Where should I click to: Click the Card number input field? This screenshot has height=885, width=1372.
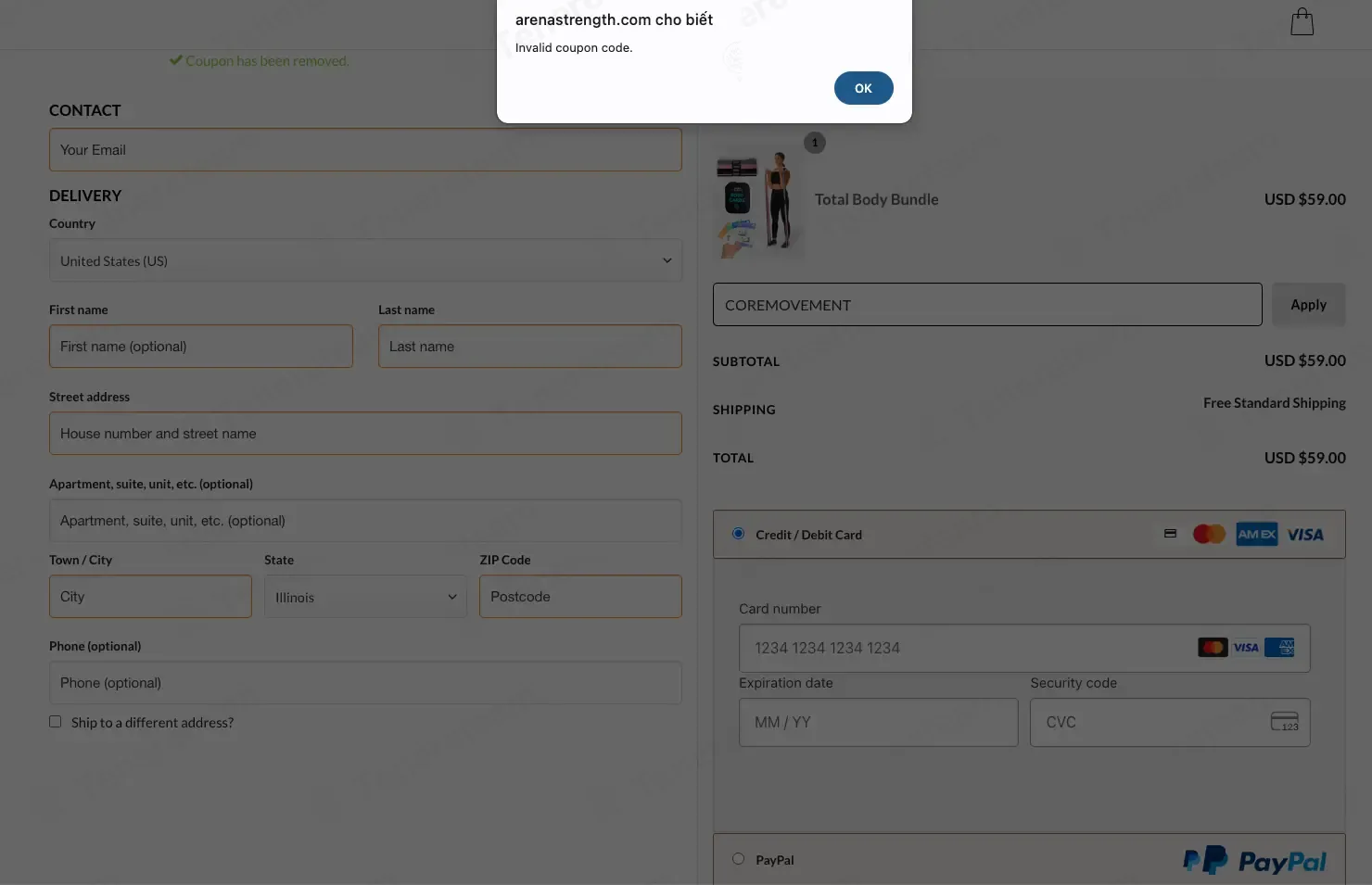[1024, 648]
